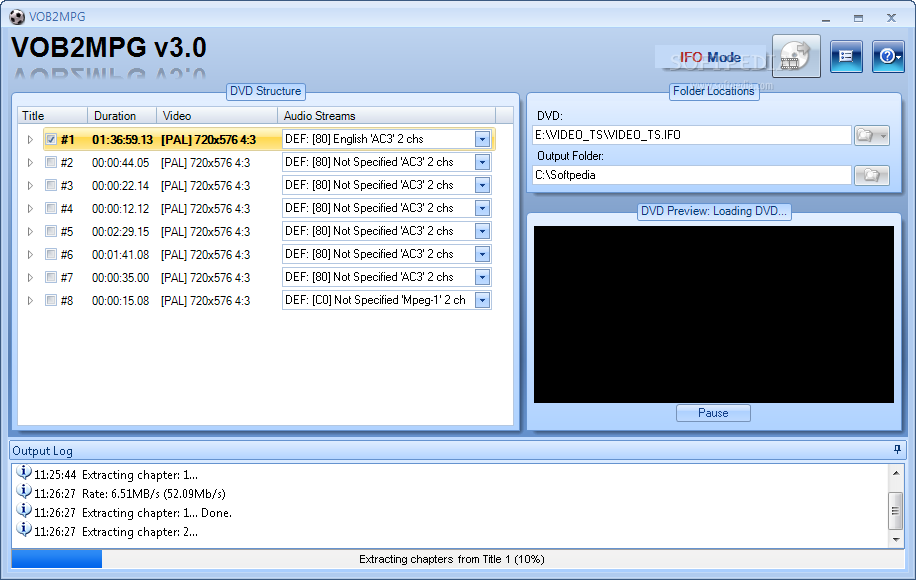Viewport: 916px width, 580px height.
Task: Select duration 01:36:59.13 of title #1
Action: tap(122, 140)
